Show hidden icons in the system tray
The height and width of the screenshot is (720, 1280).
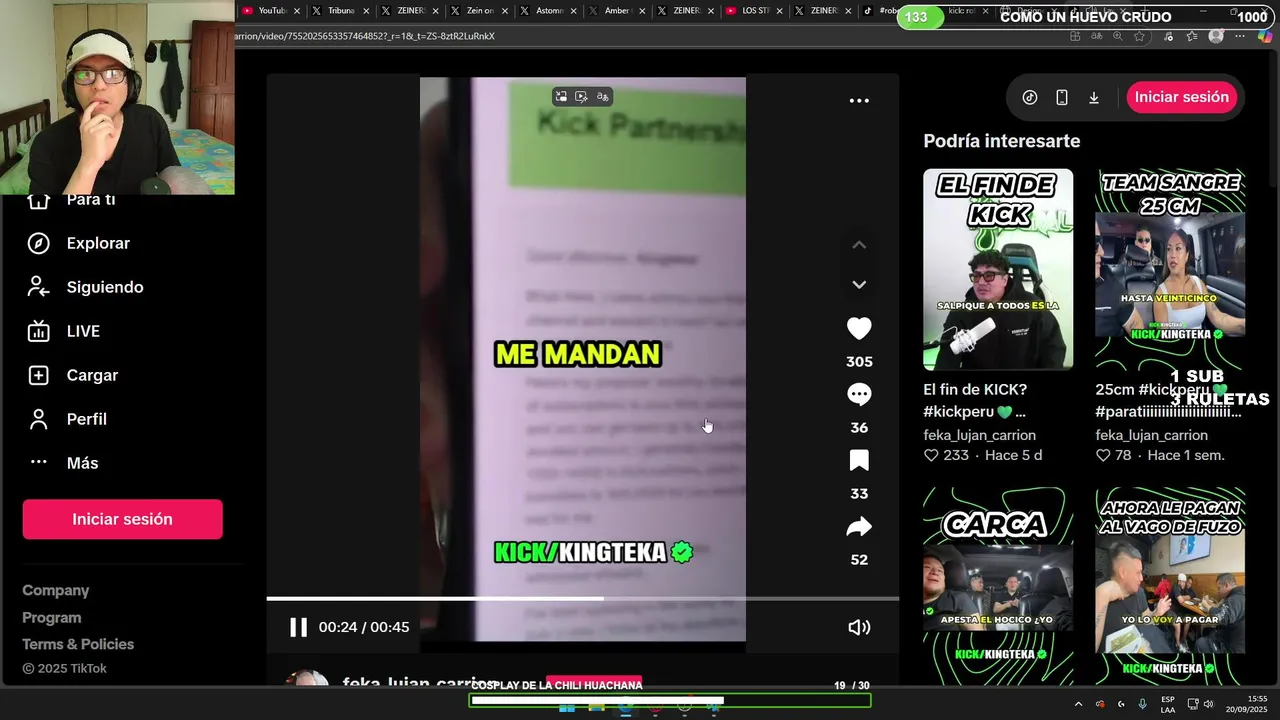click(x=1078, y=704)
